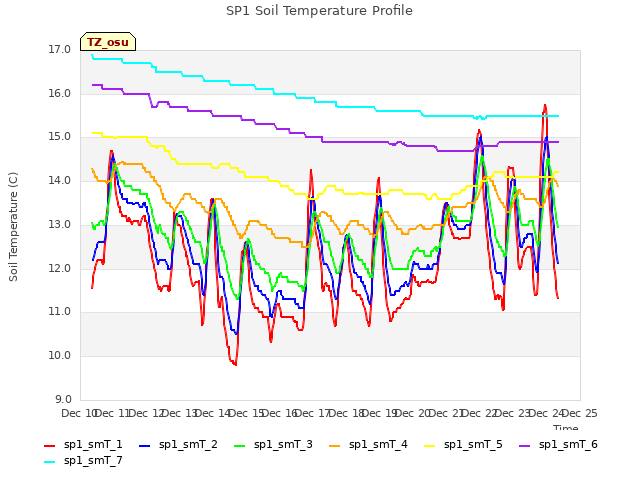This screenshot has height=480, width=640.
Task: Click the Dec 21 x-axis date label
Action: tap(446, 413)
